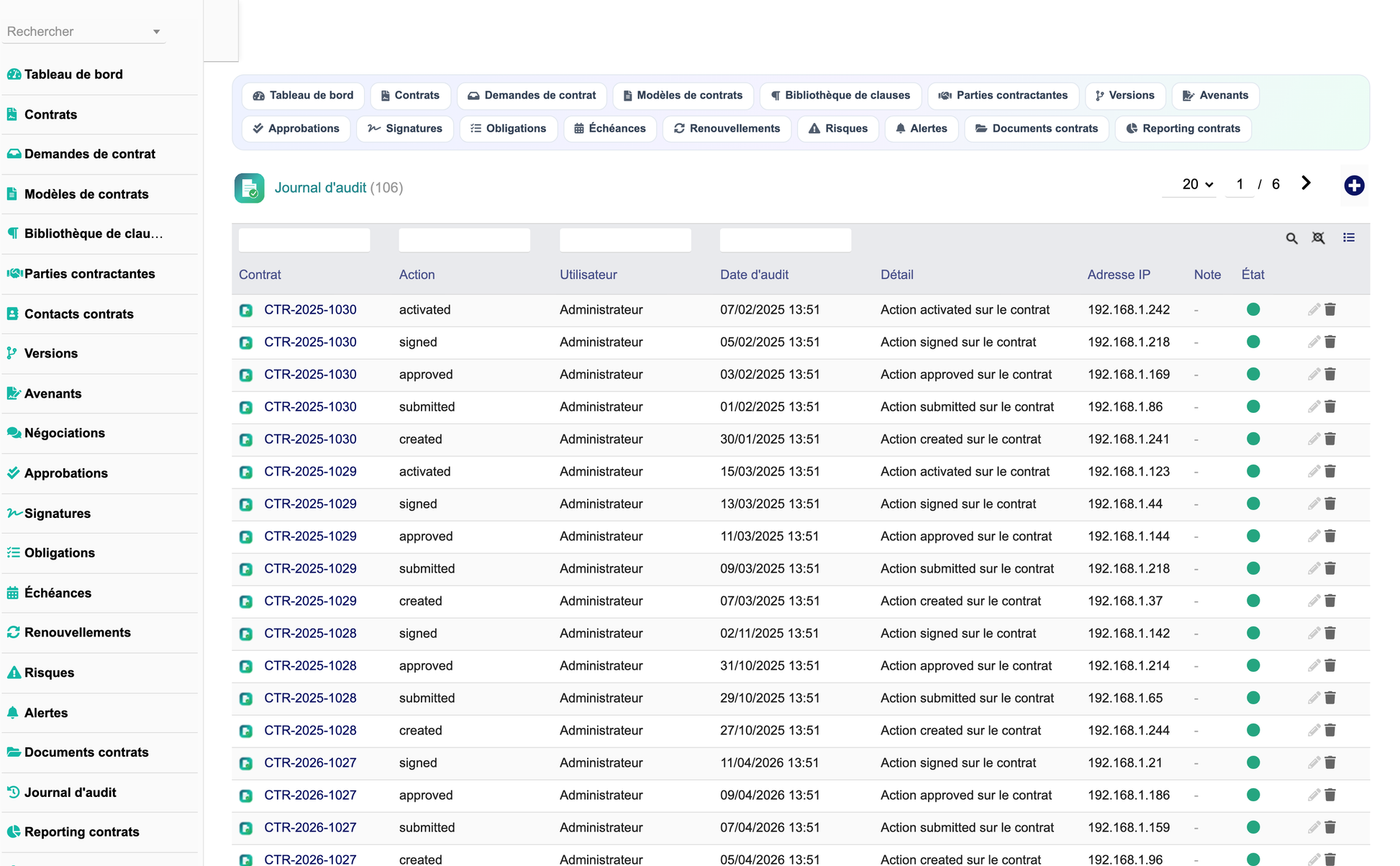Open CTR-2025-1030 link in activated row
The width and height of the screenshot is (1400, 866).
[310, 309]
